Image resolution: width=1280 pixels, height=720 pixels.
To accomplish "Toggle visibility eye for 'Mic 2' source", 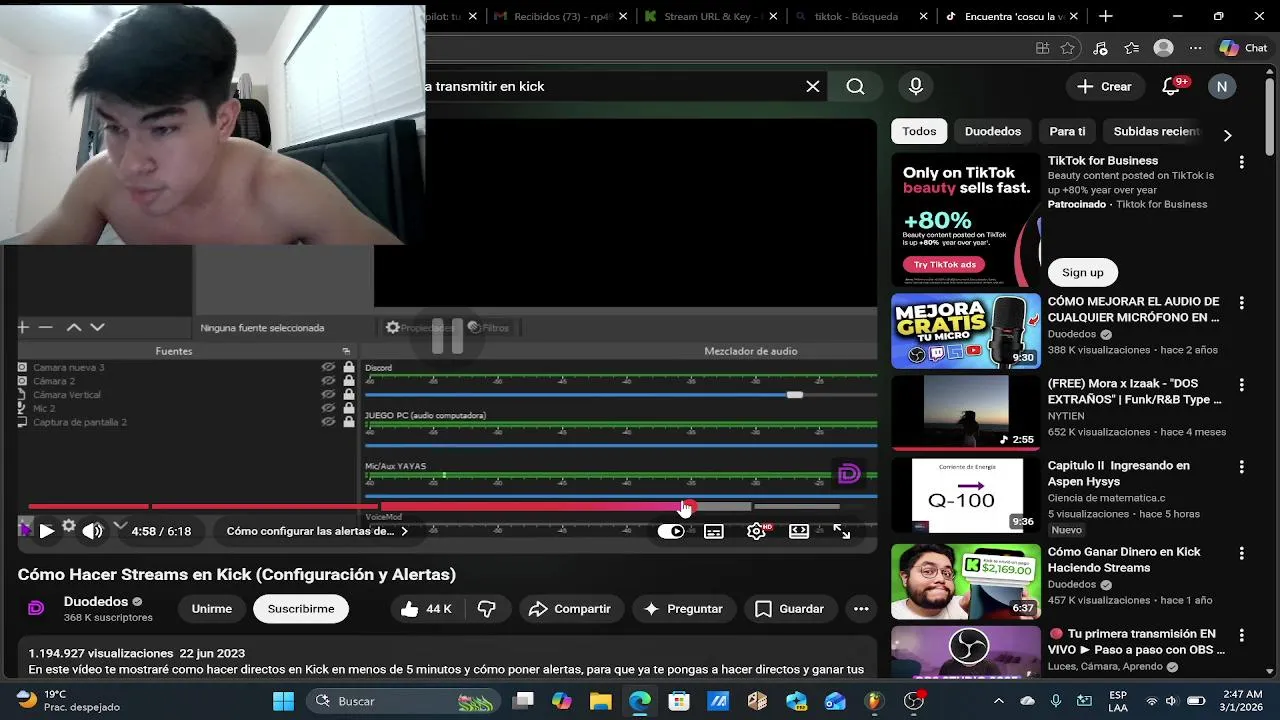I will coord(328,408).
